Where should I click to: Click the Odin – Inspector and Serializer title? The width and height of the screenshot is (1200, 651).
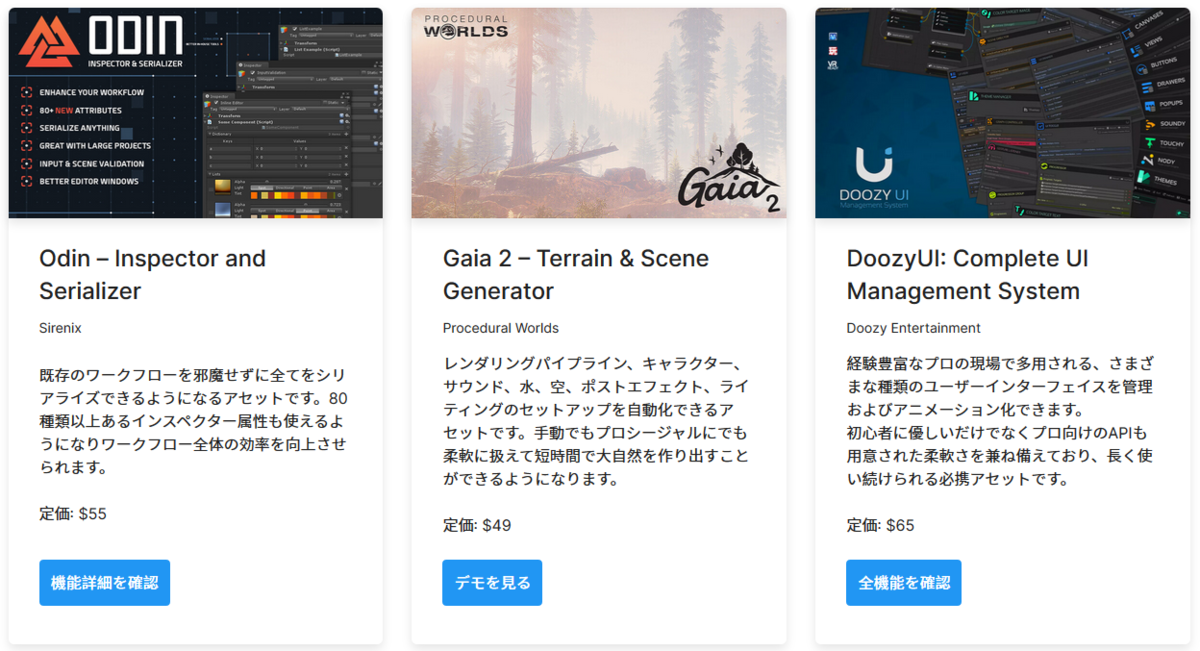pyautogui.click(x=152, y=275)
